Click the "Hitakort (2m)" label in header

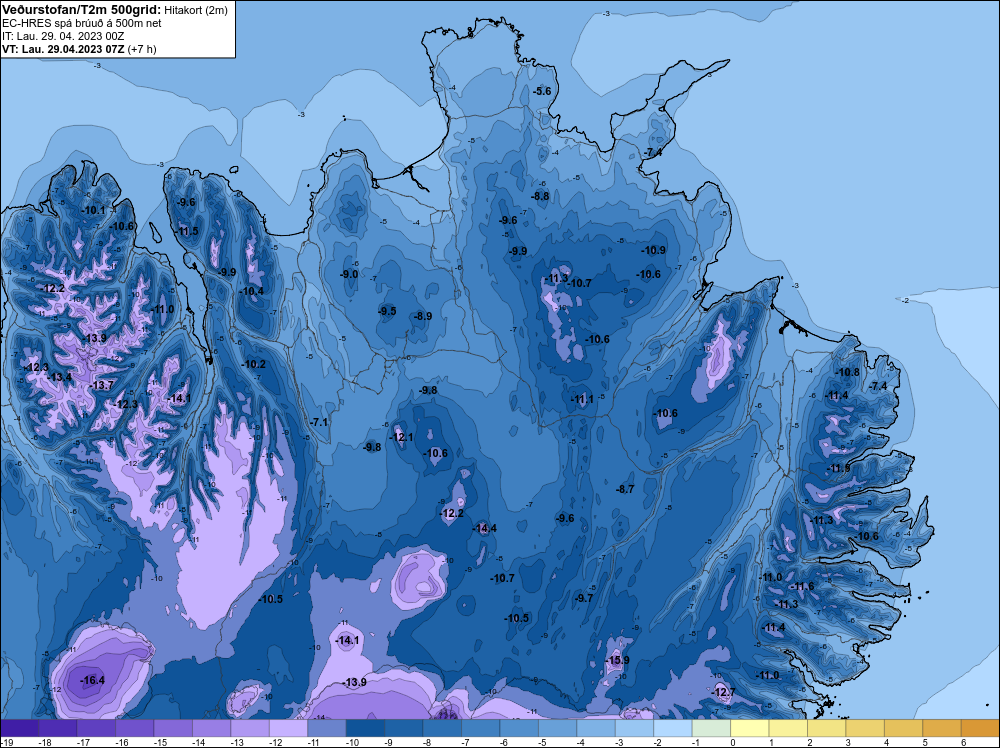196,10
